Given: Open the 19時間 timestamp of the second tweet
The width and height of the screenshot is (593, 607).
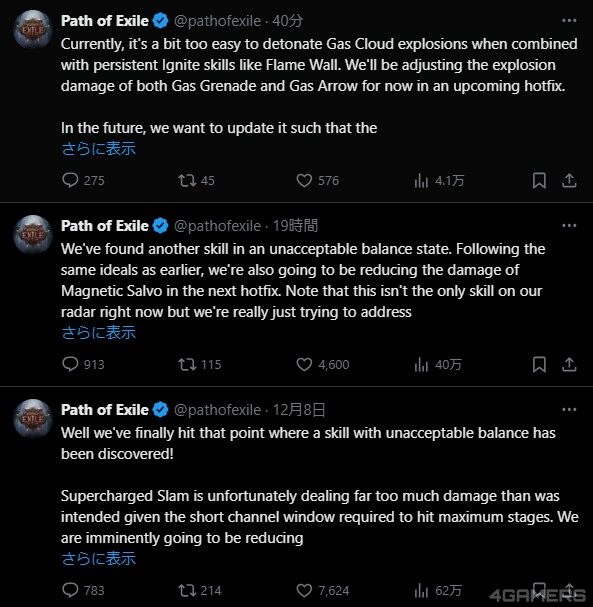Looking at the screenshot, I should click(x=295, y=225).
